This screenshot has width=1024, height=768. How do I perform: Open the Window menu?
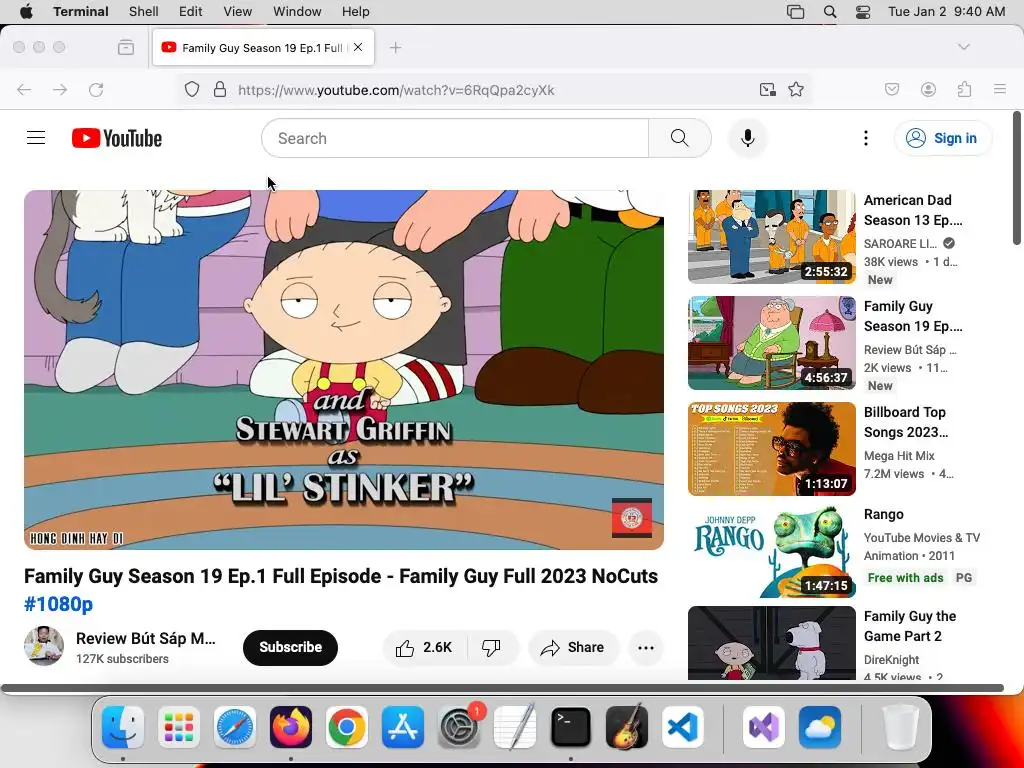[x=297, y=12]
